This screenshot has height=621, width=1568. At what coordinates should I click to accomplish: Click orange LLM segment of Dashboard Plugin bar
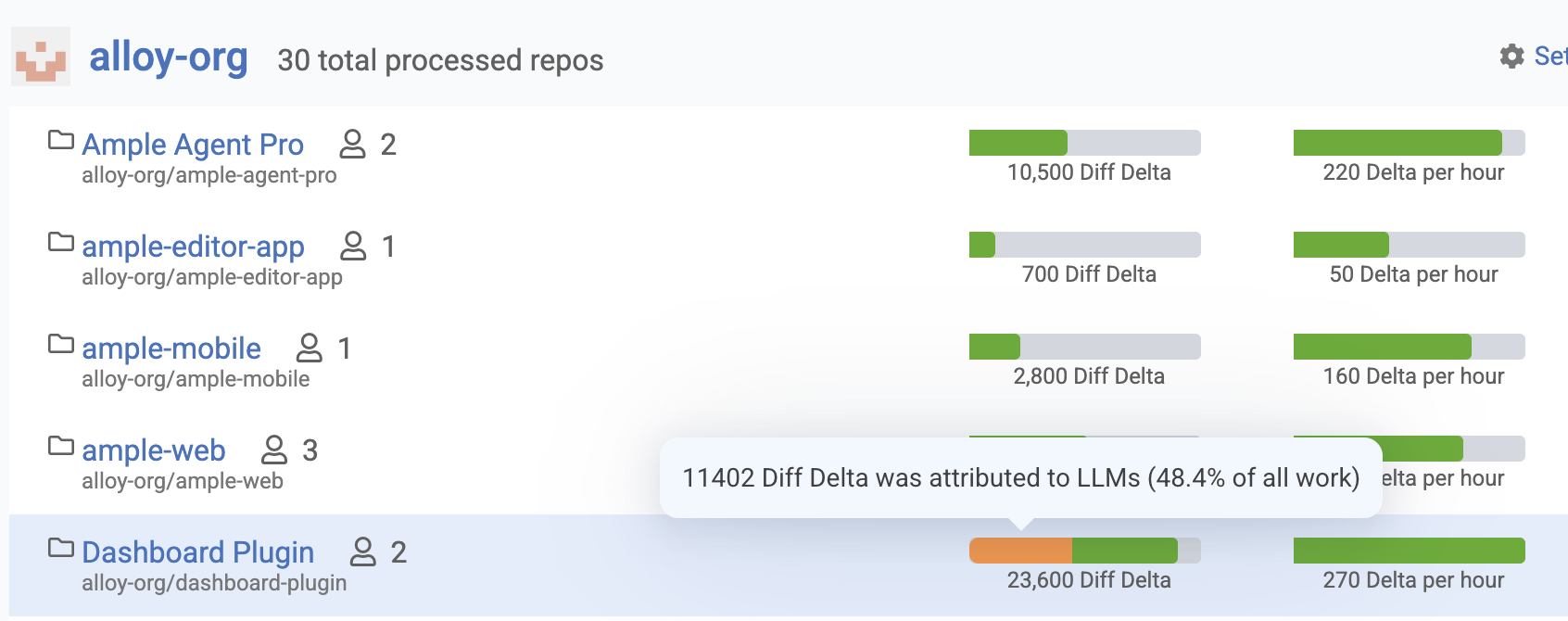pyautogui.click(x=1020, y=551)
